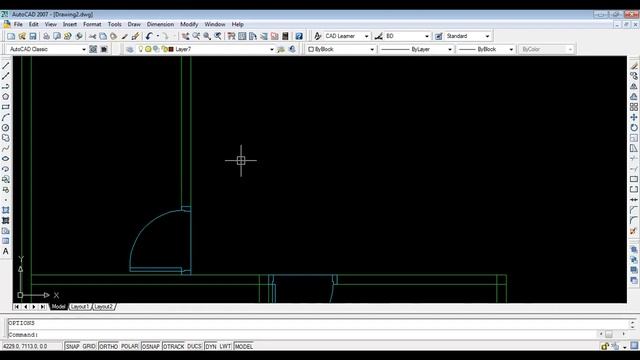Select the Hatch tool
Screen dimensions: 640x360
tap(6, 210)
